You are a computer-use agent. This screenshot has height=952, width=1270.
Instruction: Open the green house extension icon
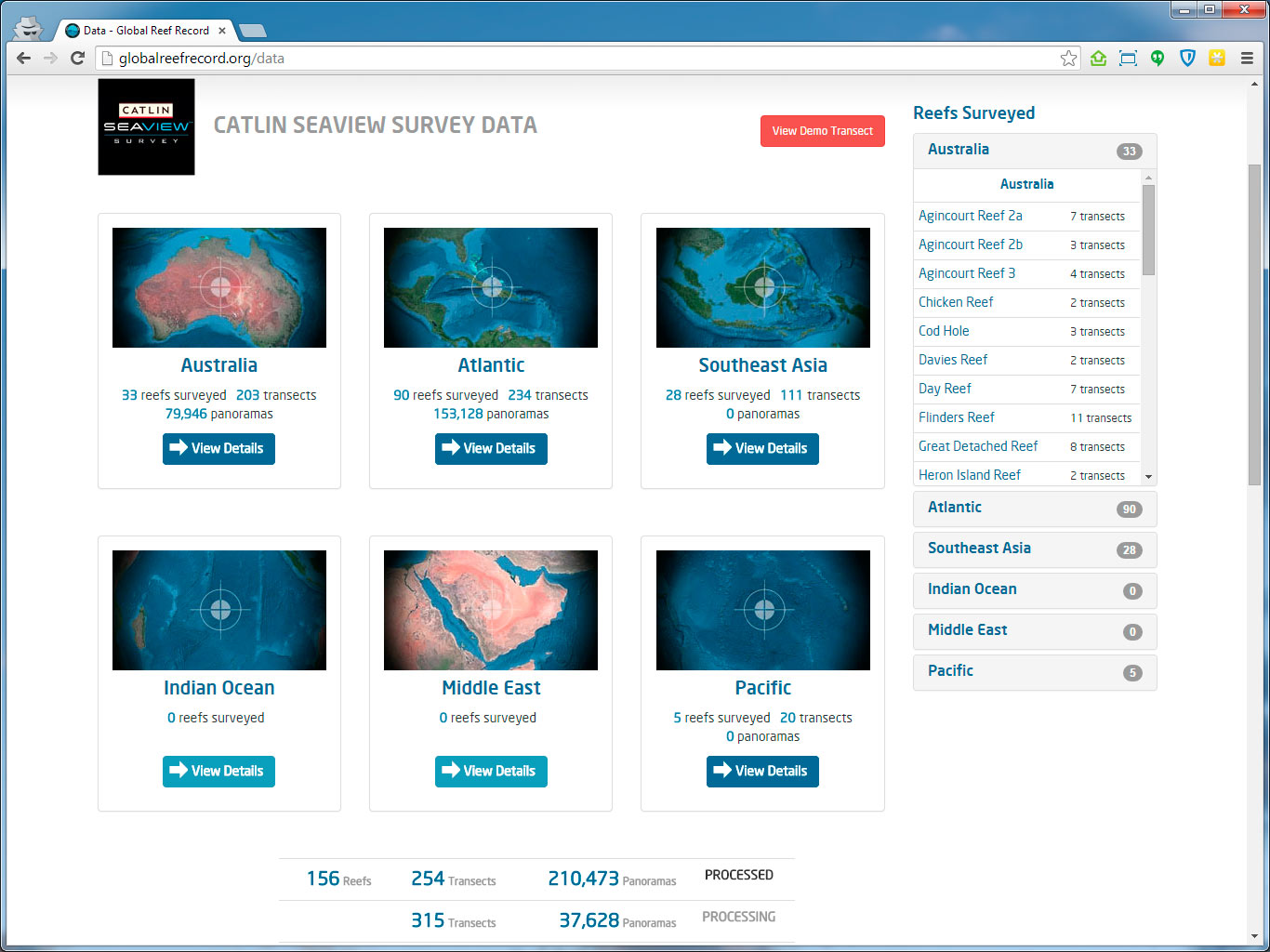click(x=1098, y=59)
